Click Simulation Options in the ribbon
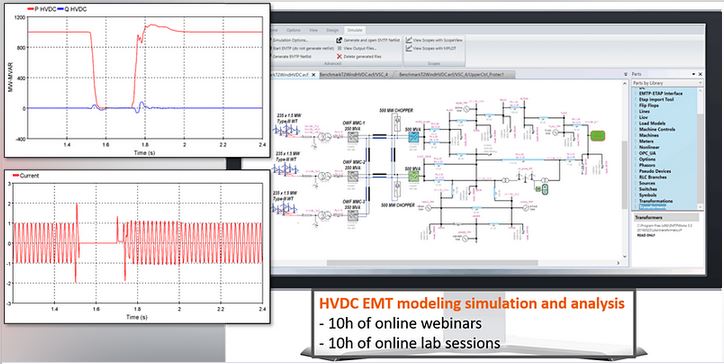 (x=290, y=40)
